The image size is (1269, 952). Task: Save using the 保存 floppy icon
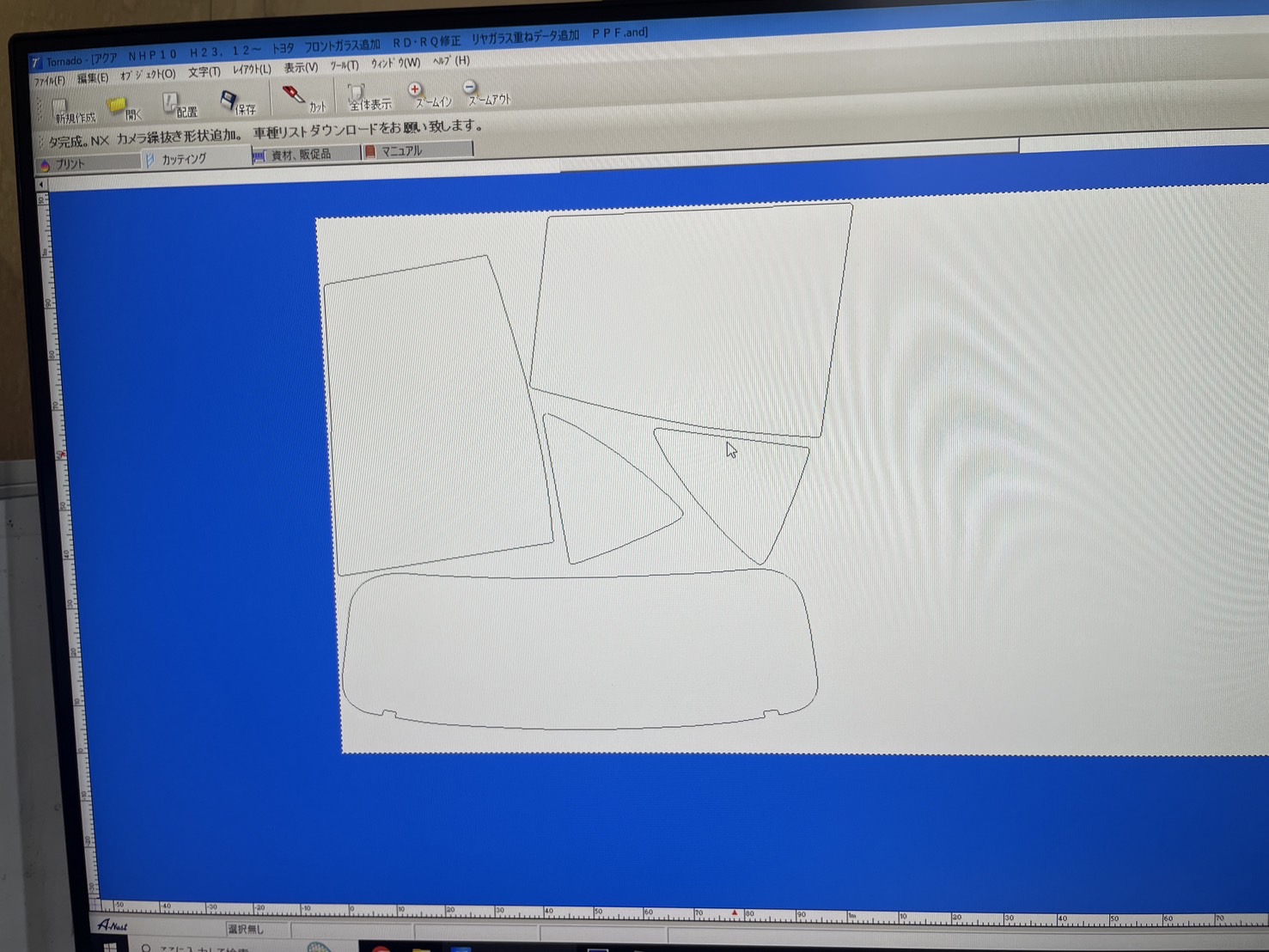click(x=237, y=103)
